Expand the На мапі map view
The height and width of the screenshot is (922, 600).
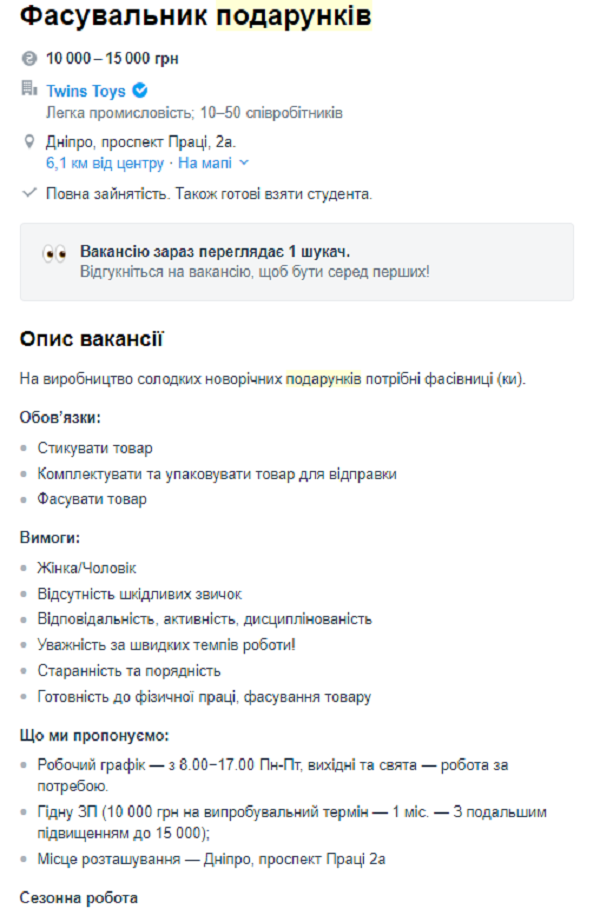coord(205,161)
